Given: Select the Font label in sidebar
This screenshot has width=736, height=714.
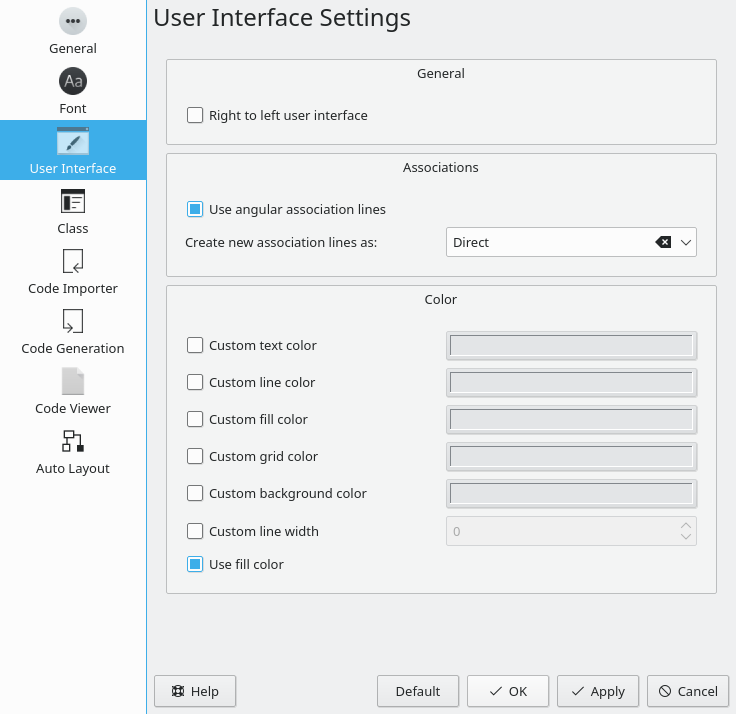Looking at the screenshot, I should point(73,108).
